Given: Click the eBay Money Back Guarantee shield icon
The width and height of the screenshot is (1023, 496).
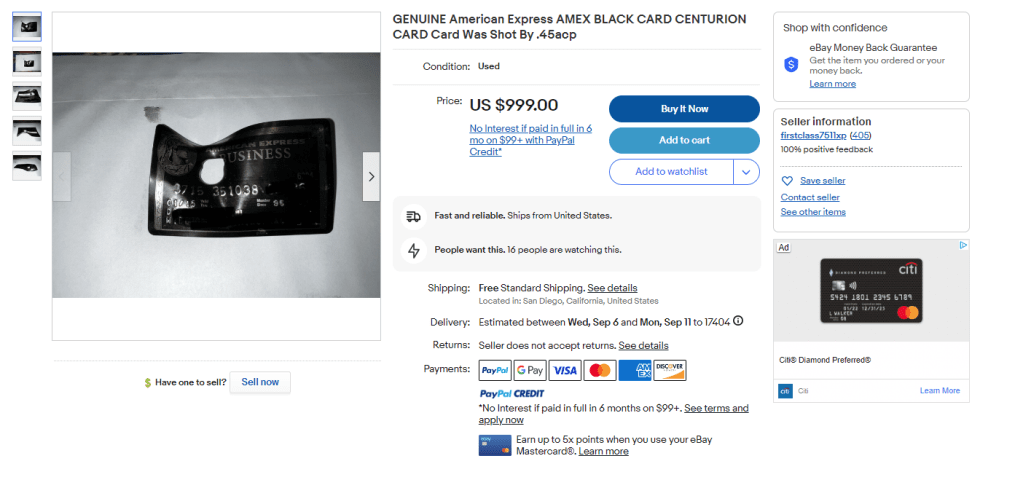Looking at the screenshot, I should pyautogui.click(x=791, y=64).
